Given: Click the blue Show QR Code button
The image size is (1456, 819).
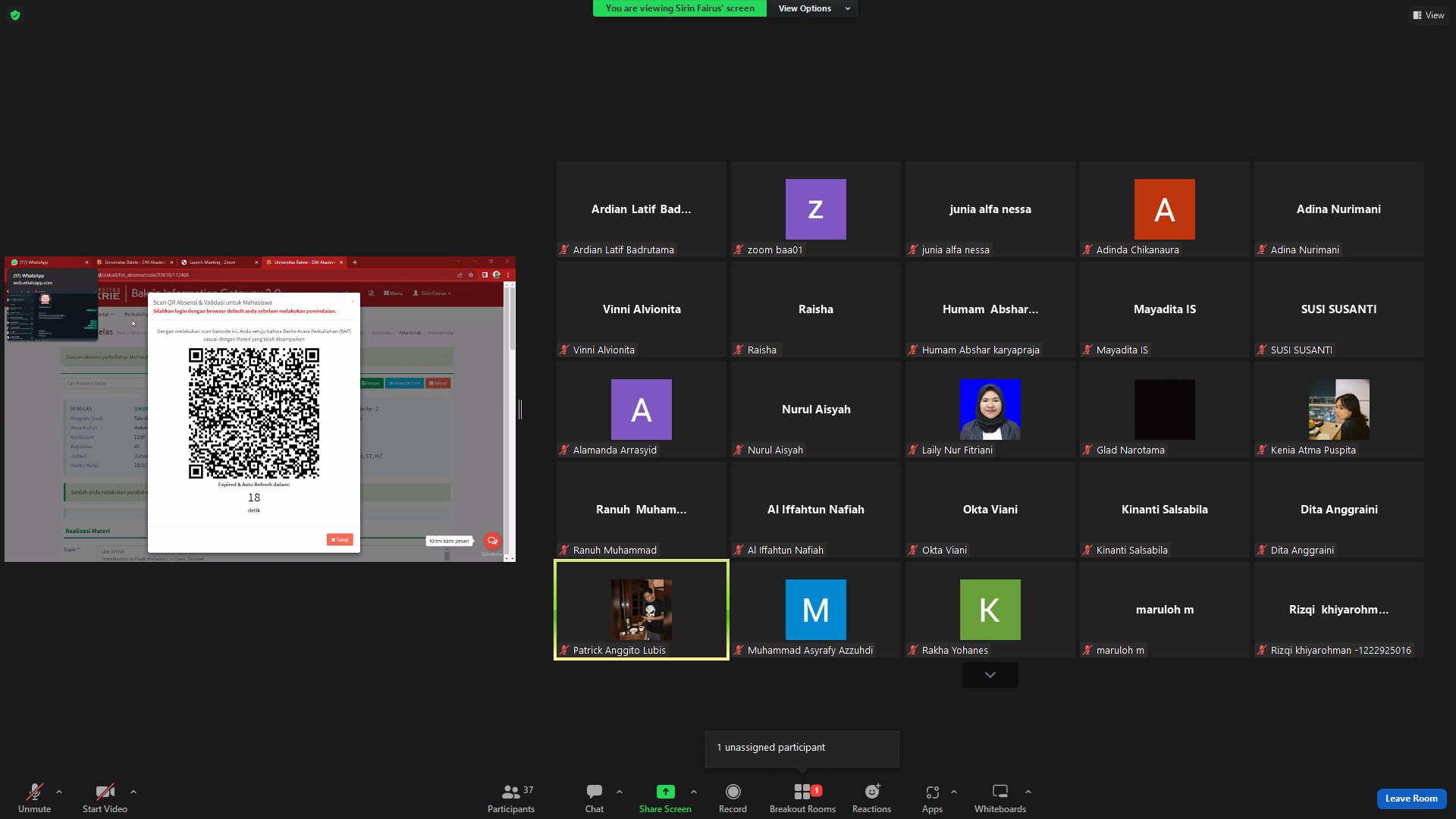Looking at the screenshot, I should (x=404, y=383).
